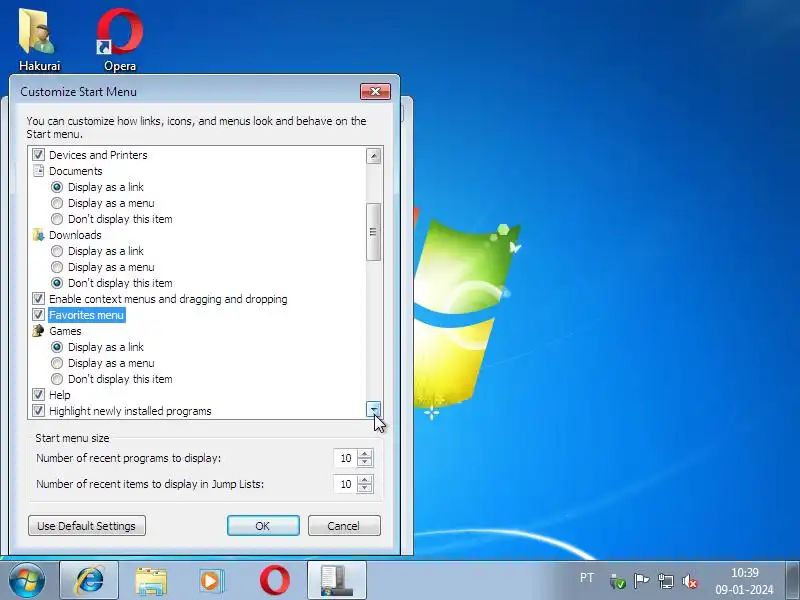Open the Hakurai desktop folder icon
The image size is (800, 600).
(39, 39)
